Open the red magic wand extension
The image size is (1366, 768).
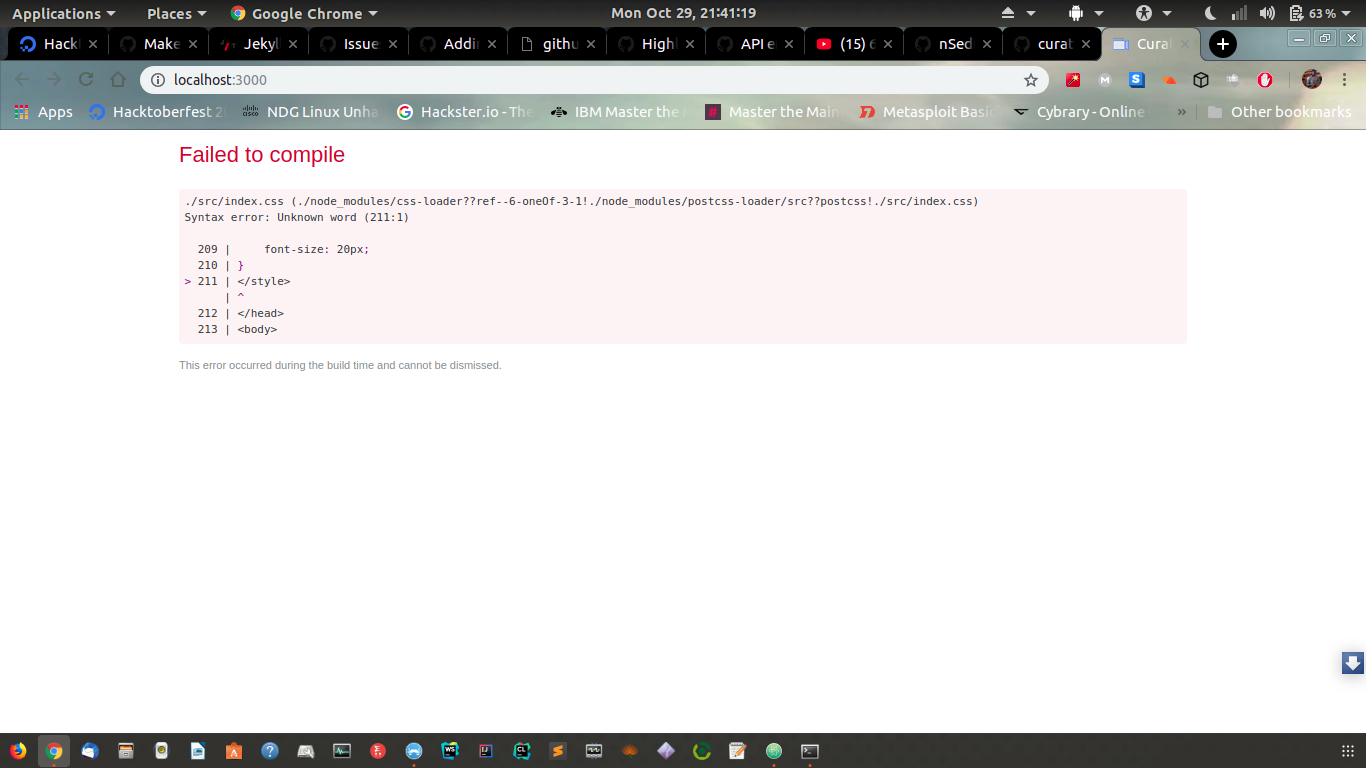pyautogui.click(x=1073, y=80)
